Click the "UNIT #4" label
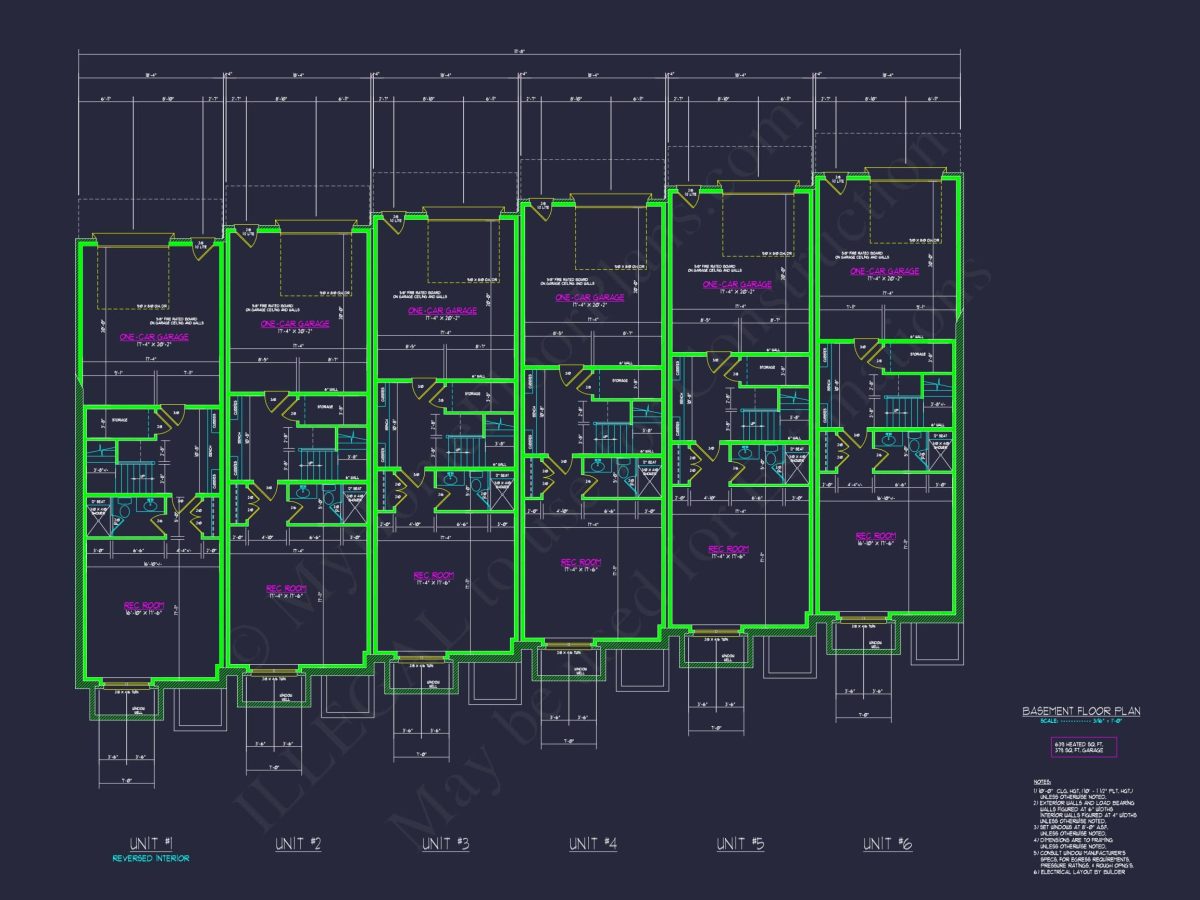This screenshot has height=900, width=1200. tap(593, 843)
